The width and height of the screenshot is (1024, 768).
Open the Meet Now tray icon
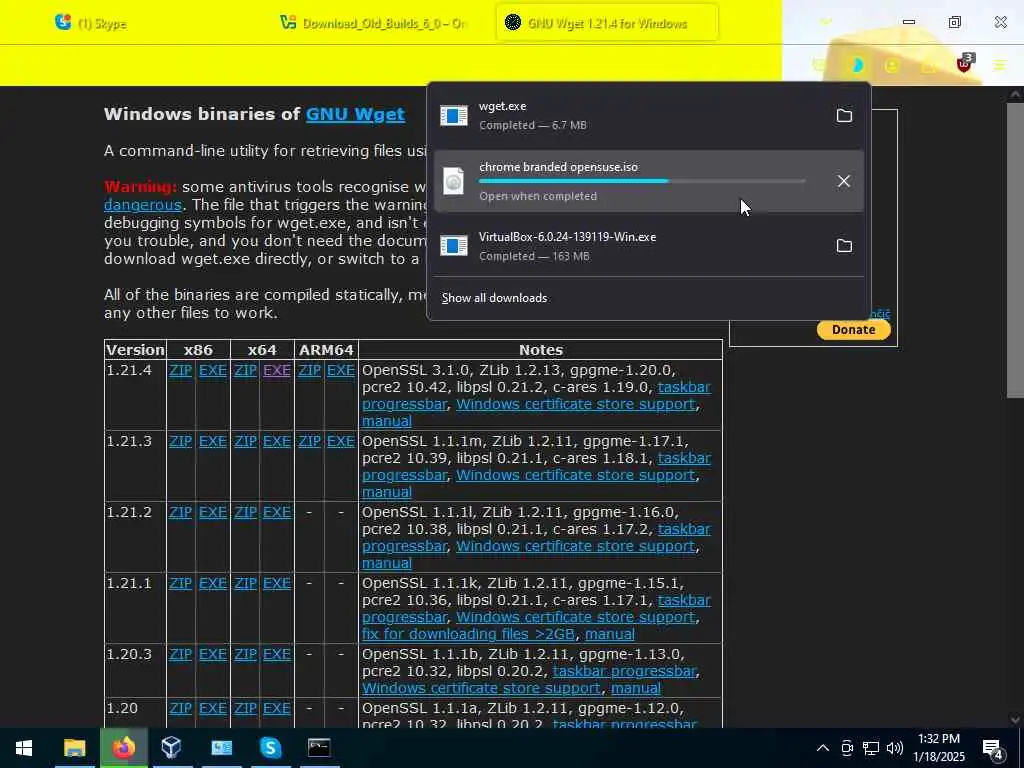tap(847, 748)
